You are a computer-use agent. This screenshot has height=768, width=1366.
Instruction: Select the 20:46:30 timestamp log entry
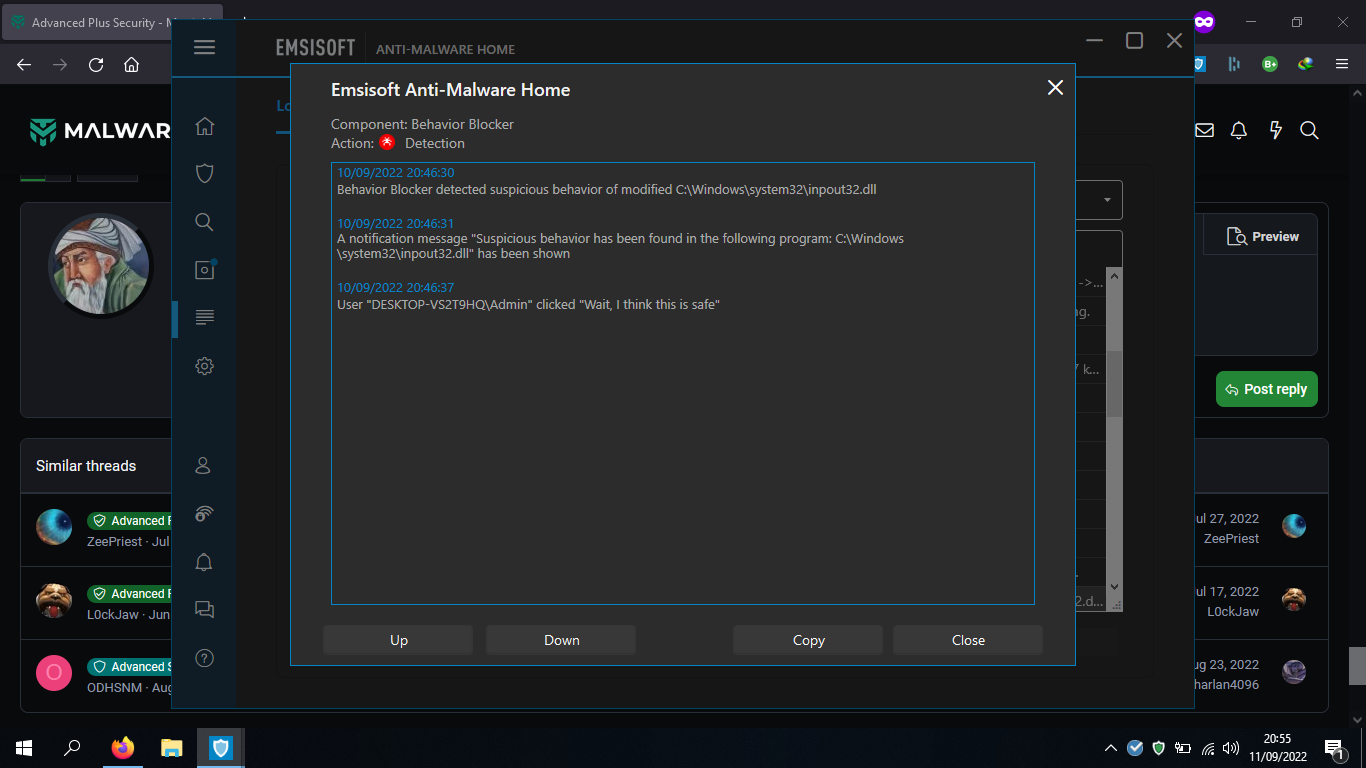[x=395, y=173]
